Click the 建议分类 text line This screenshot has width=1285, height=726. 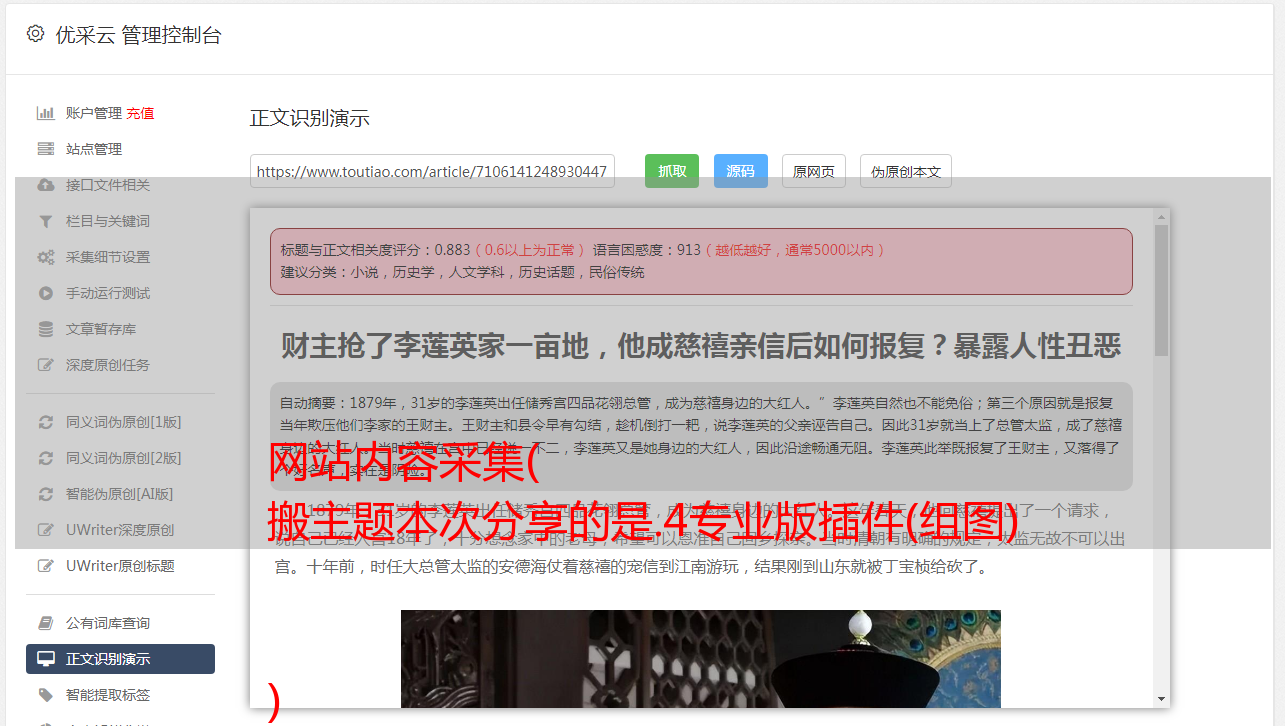tap(462, 272)
